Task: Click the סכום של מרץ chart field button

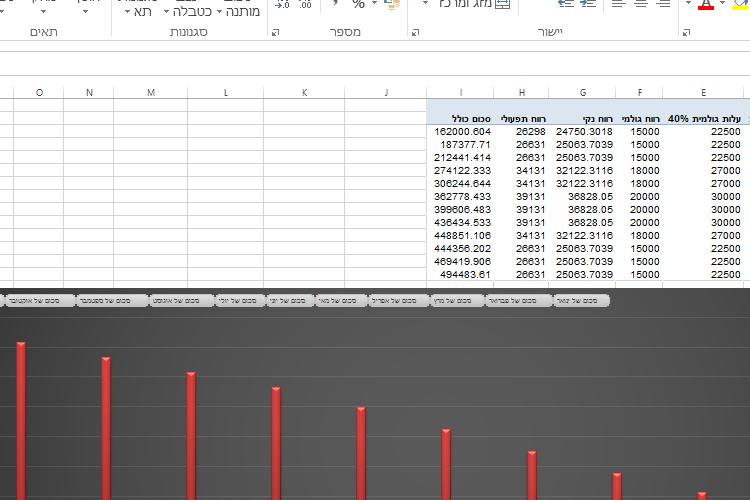Action: 457,300
